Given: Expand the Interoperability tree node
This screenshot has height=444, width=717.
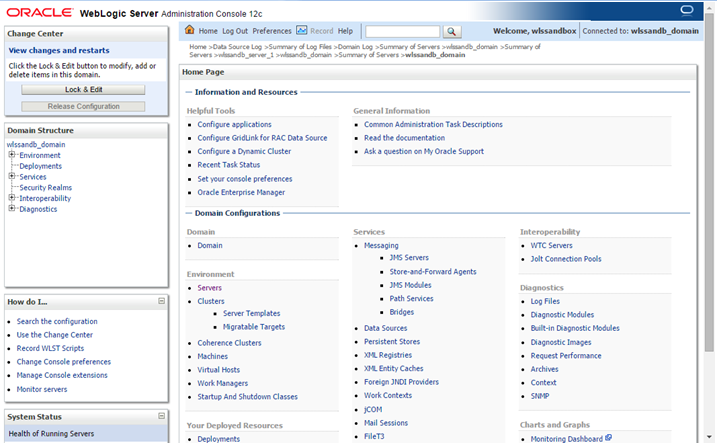Looking at the screenshot, I should [x=12, y=198].
